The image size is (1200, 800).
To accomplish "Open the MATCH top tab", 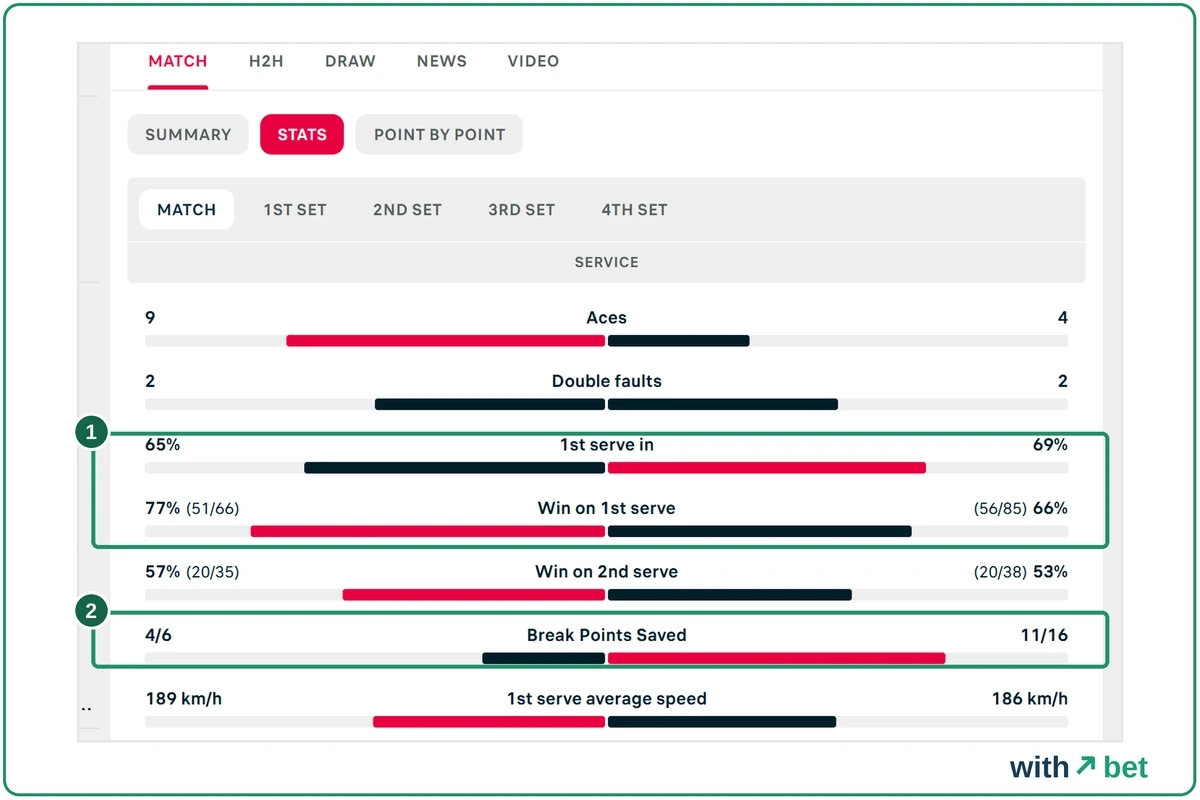I will [178, 61].
